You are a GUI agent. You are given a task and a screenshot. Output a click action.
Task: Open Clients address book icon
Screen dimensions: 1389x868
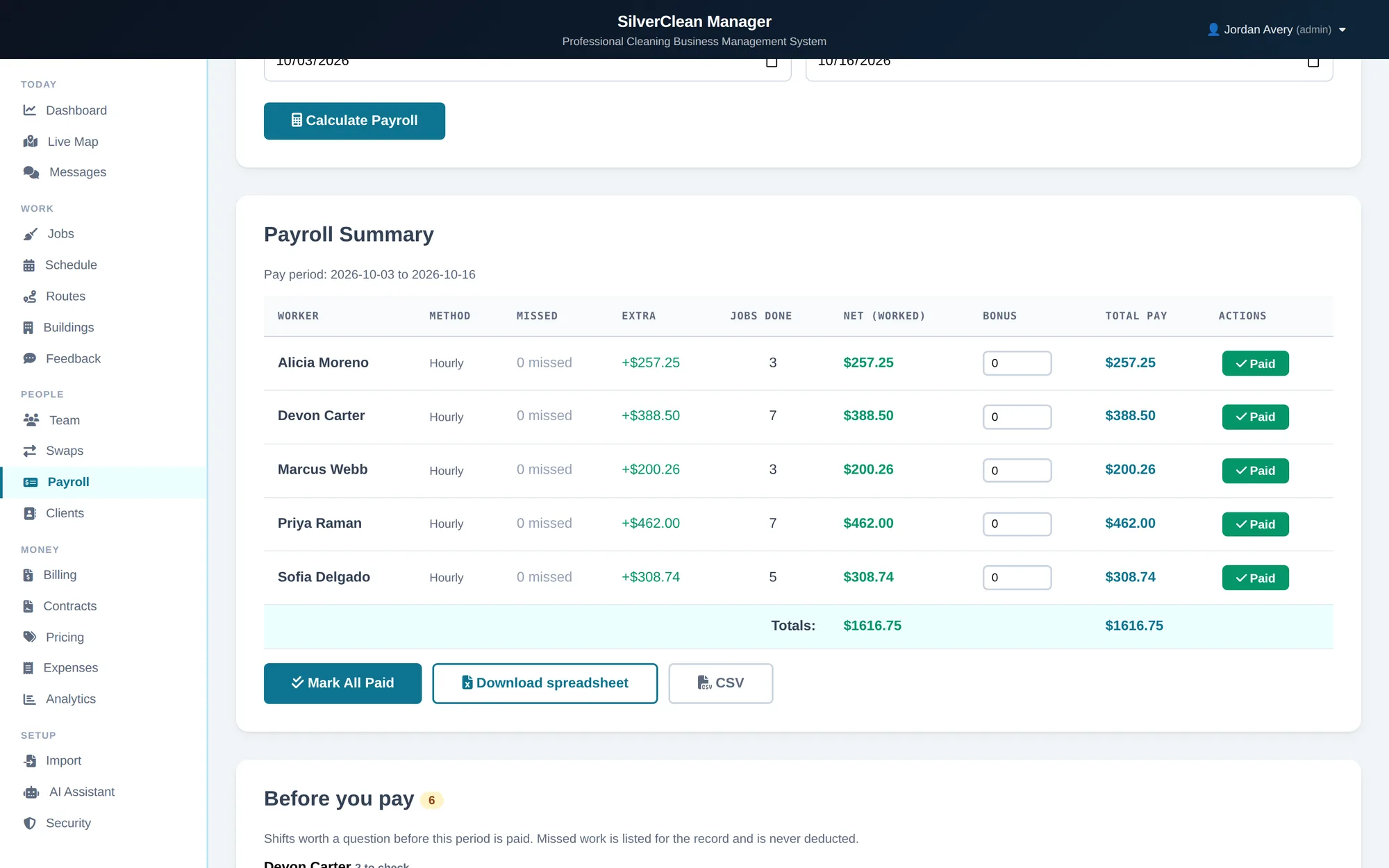coord(30,514)
